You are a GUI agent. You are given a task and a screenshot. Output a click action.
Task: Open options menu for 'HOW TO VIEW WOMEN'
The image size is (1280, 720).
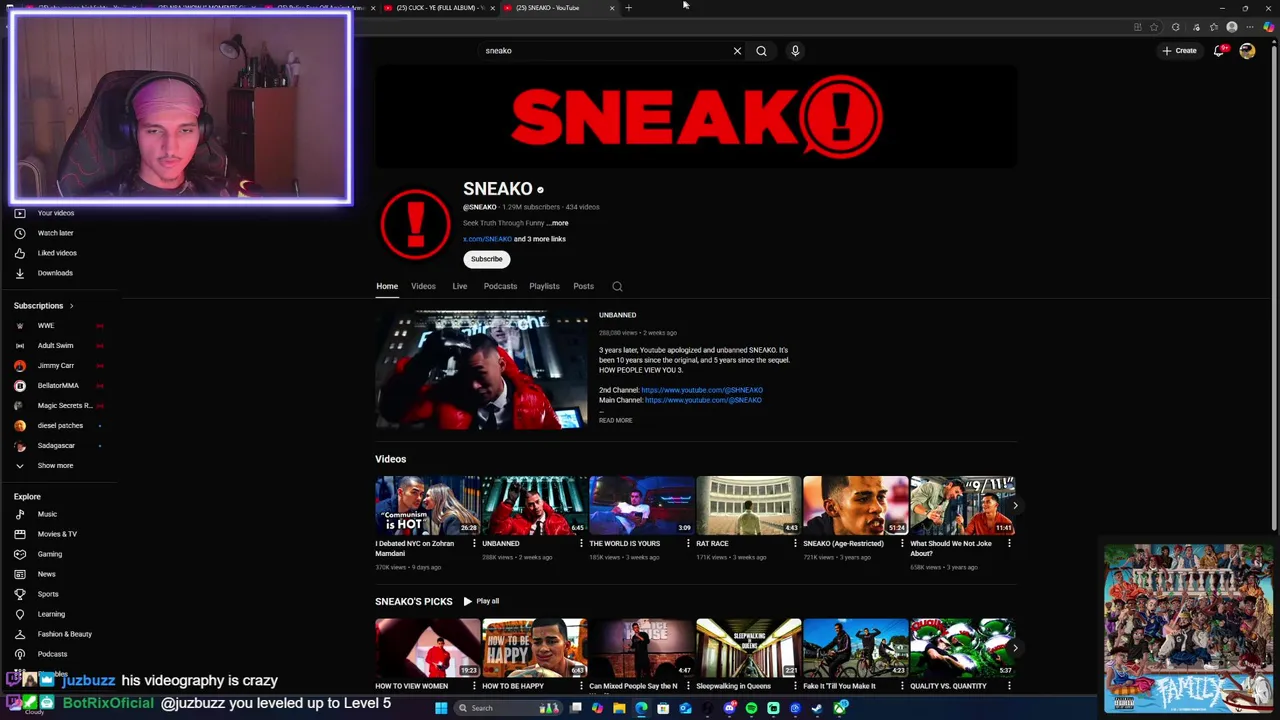pyautogui.click(x=473, y=686)
